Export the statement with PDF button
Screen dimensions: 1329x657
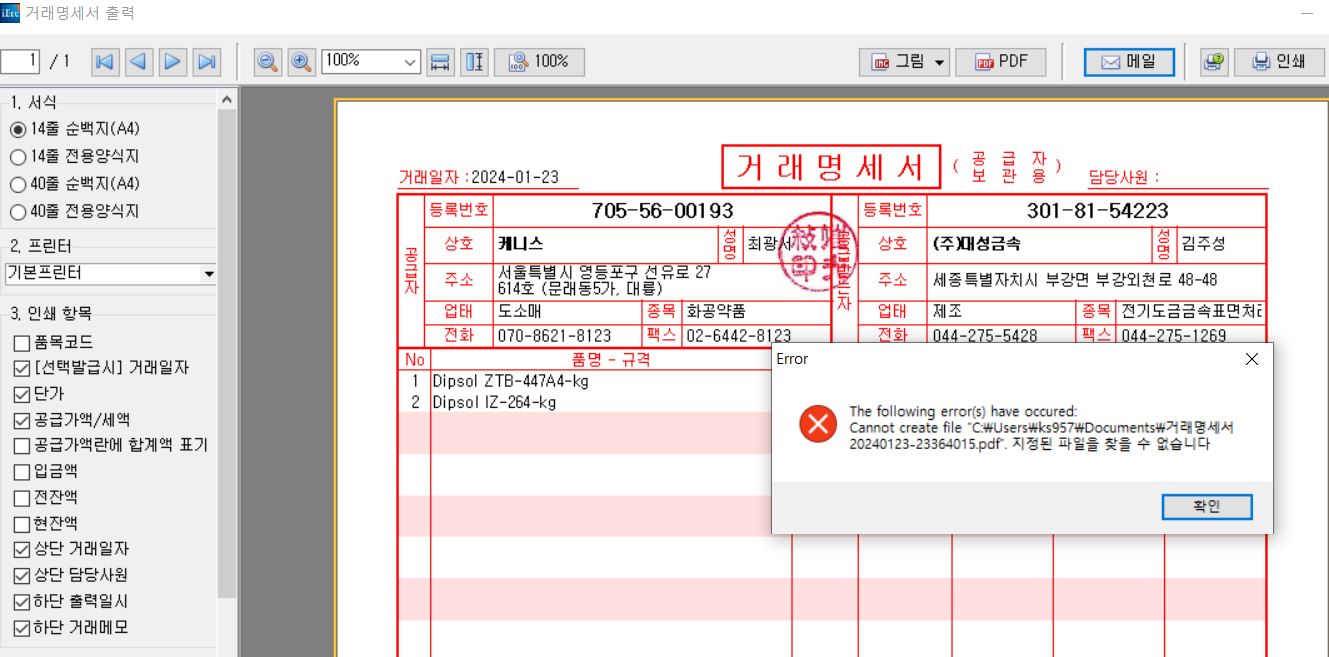(x=1002, y=62)
